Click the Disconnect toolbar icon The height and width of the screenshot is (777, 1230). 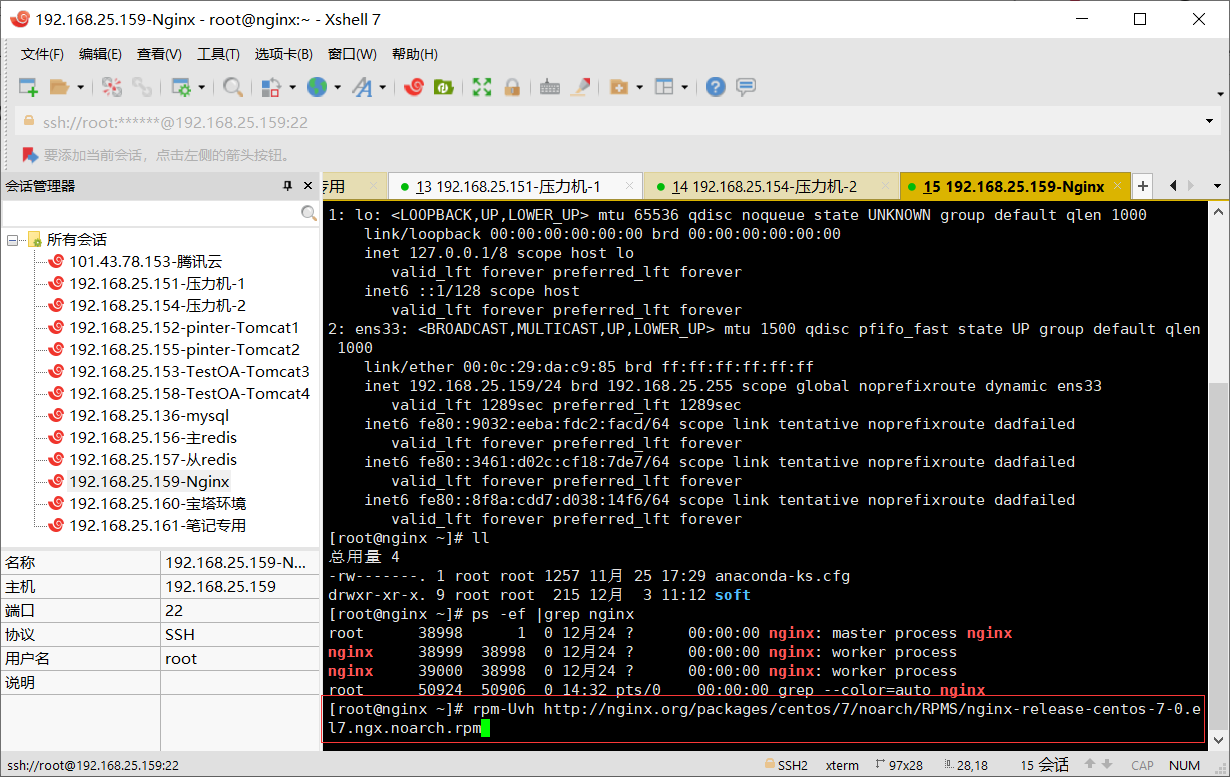click(x=112, y=87)
